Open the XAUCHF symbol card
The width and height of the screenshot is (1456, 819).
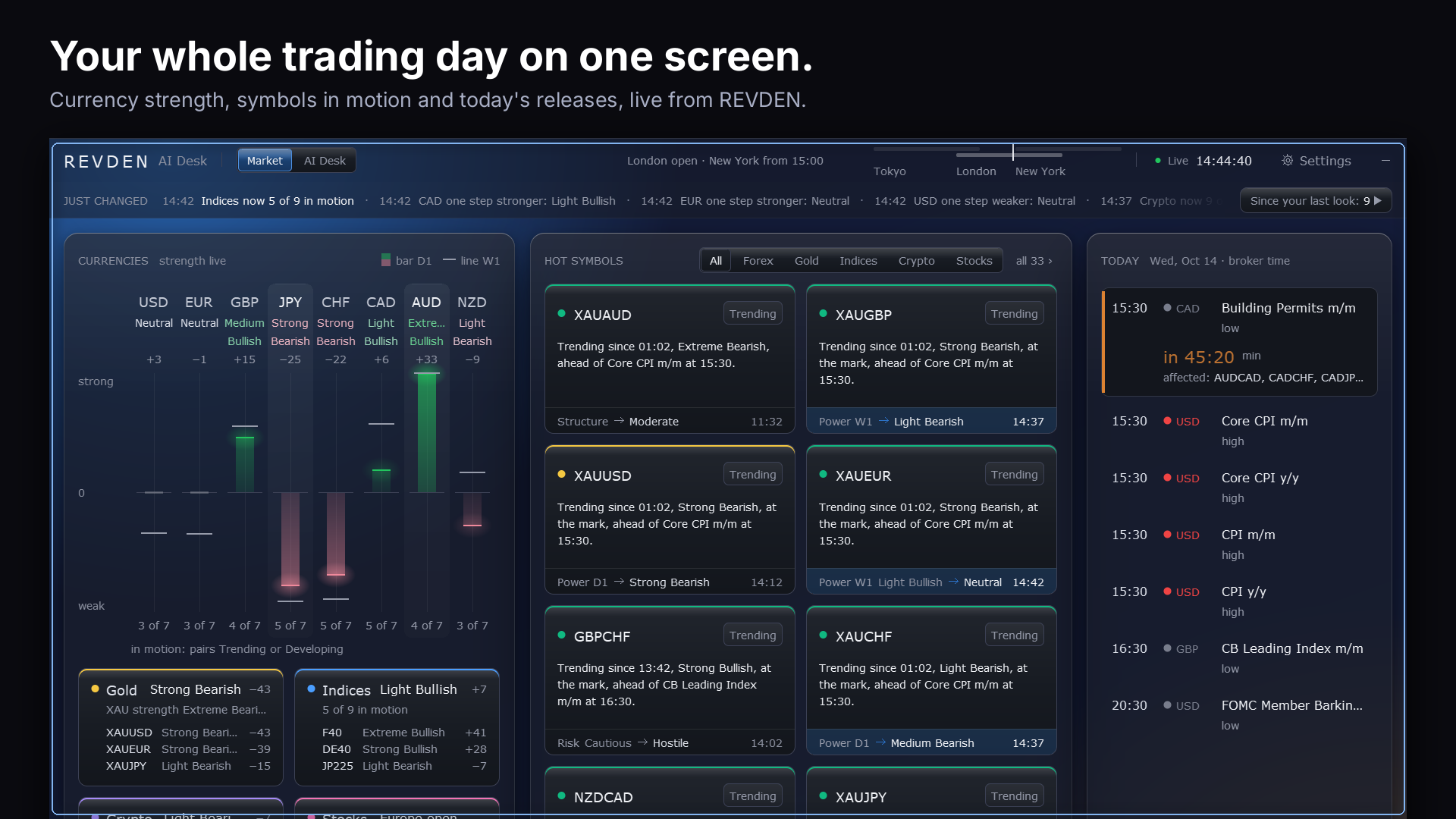click(931, 681)
